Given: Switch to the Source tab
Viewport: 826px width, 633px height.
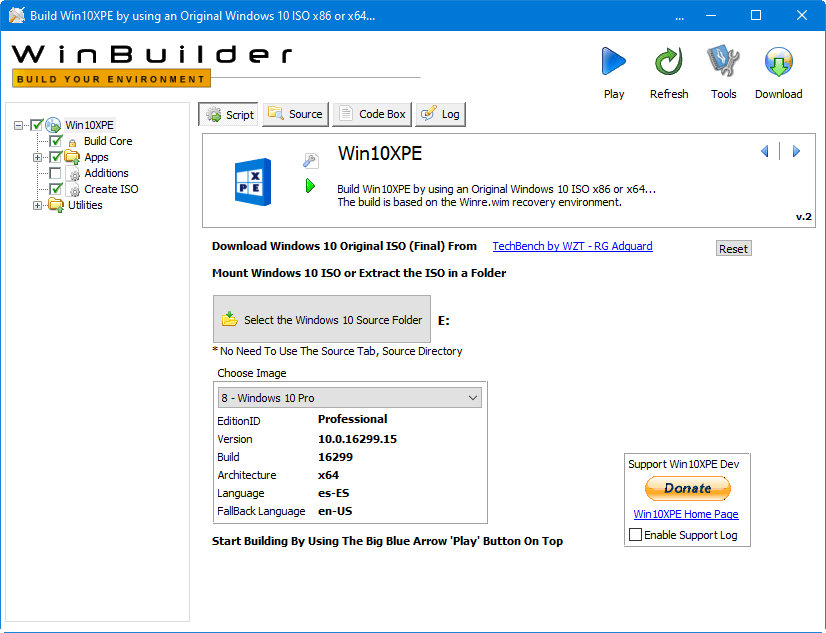Looking at the screenshot, I should (x=294, y=114).
